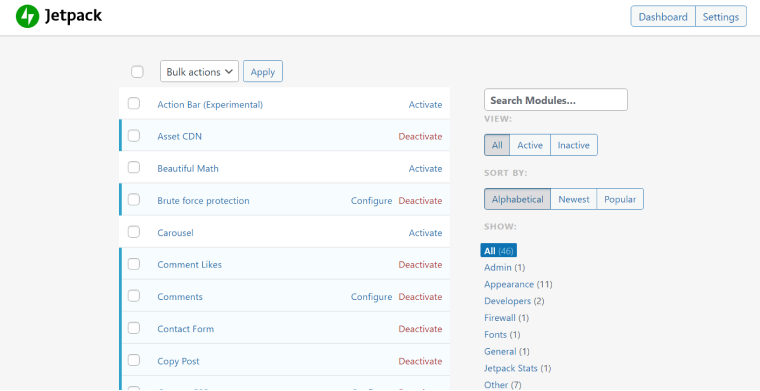Viewport: 760px width, 391px height.
Task: Select the Inactive view filter
Action: (x=574, y=145)
